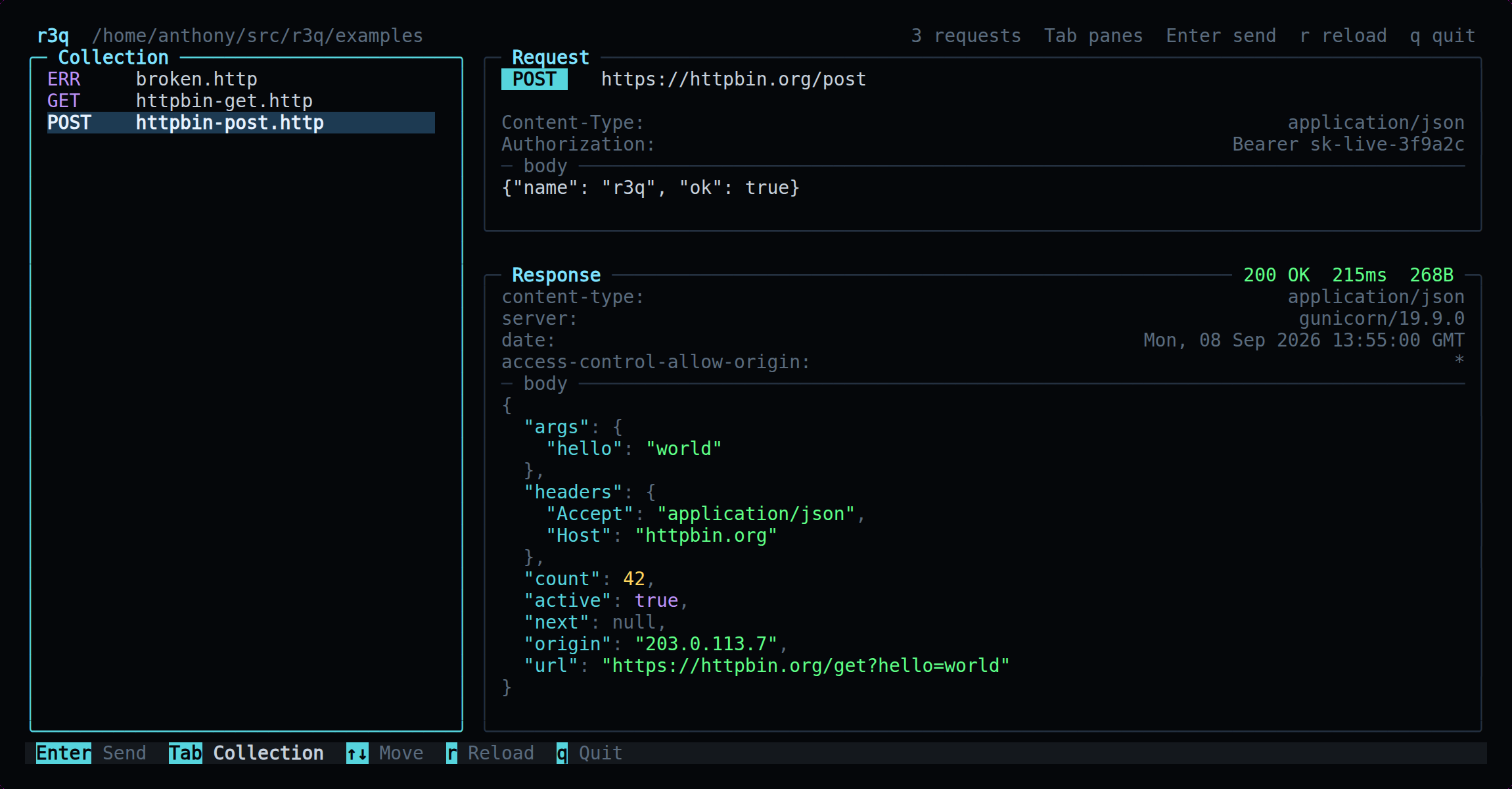Click the "Accept" header line in body

coord(706,514)
